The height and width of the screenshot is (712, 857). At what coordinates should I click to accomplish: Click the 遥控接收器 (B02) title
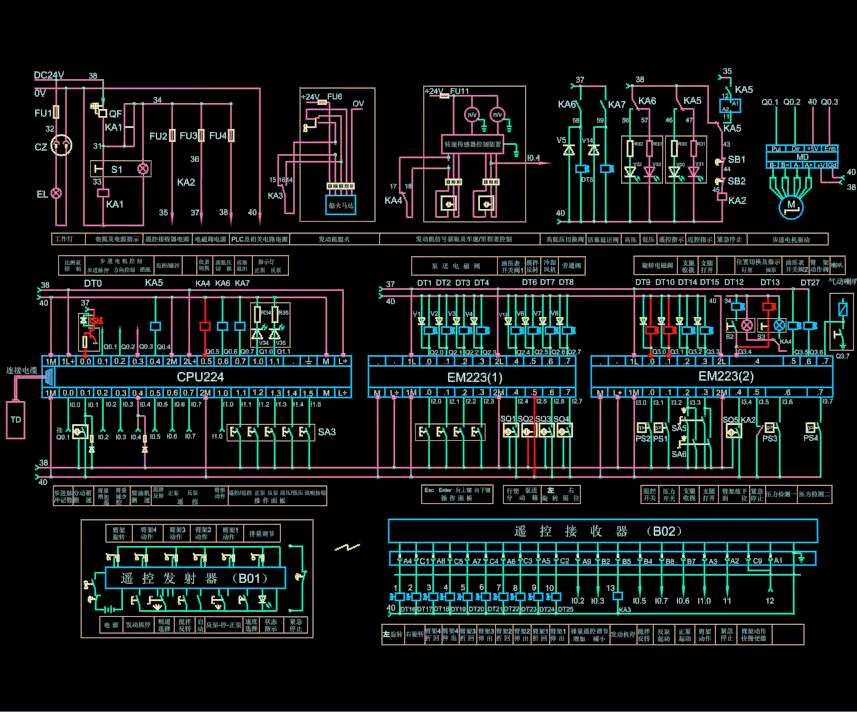click(x=598, y=531)
